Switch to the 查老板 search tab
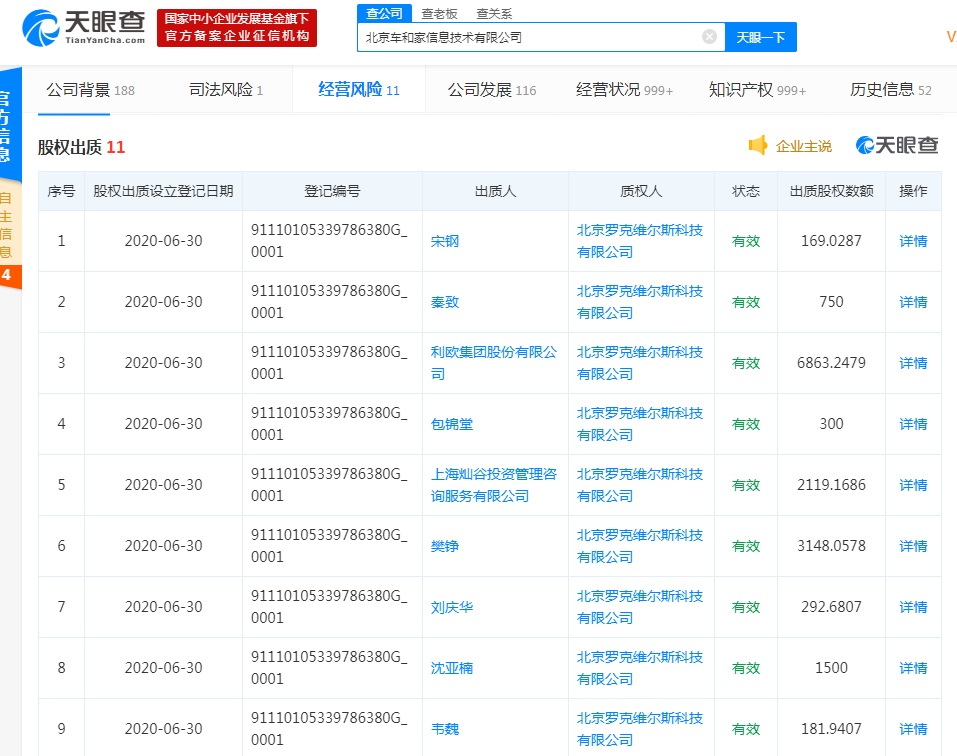This screenshot has height=756, width=957. pos(439,13)
